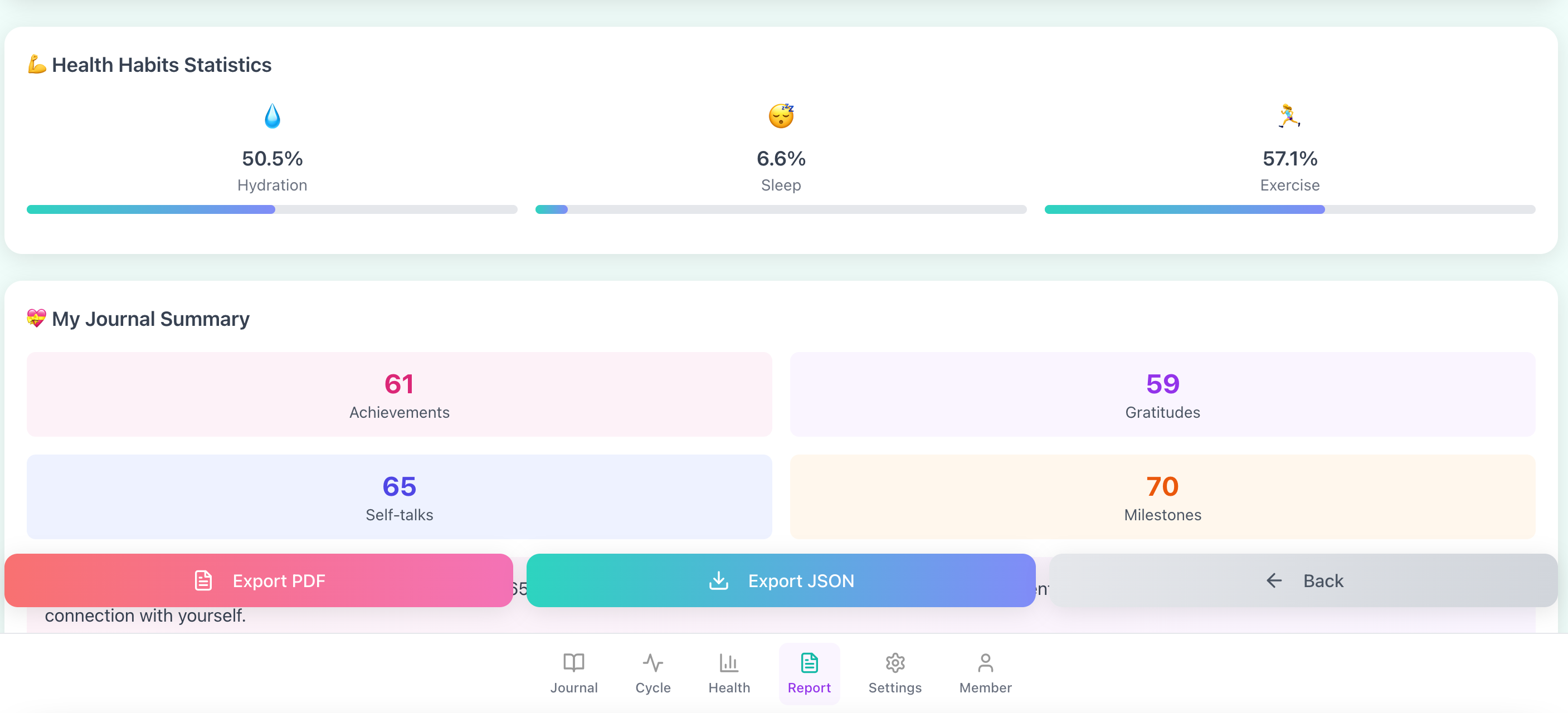
Task: Click the running person Exercise icon
Action: point(1289,116)
